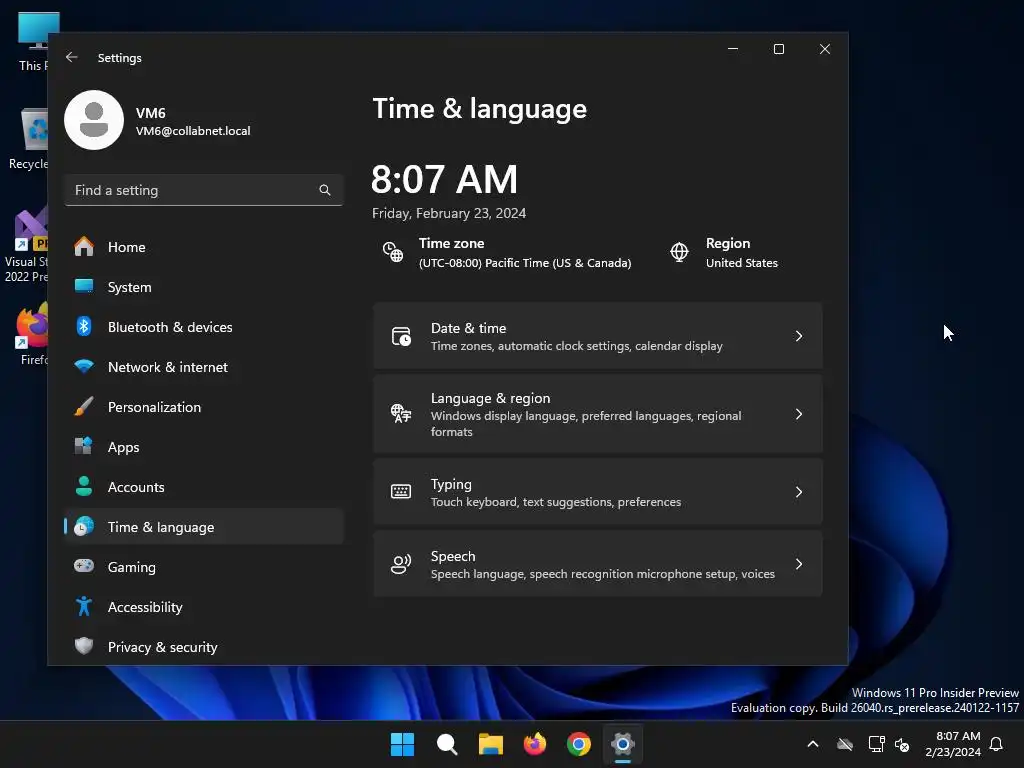
Task: Open Date & time settings card
Action: coord(598,336)
